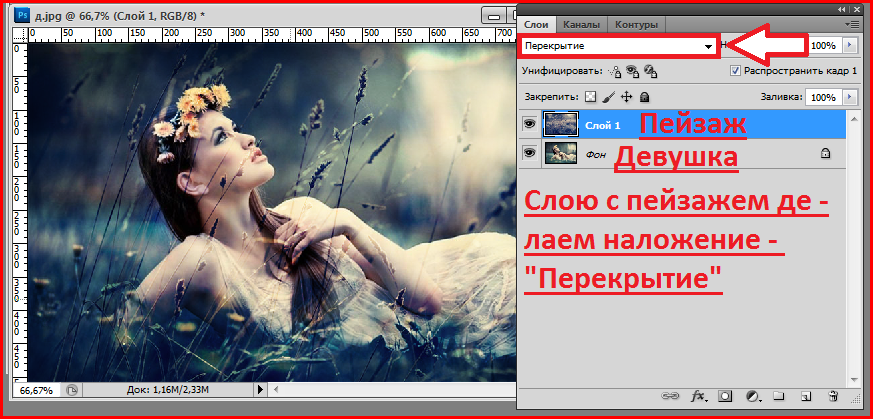The image size is (873, 419).
Task: Switch to the Контуры tab
Action: click(636, 24)
